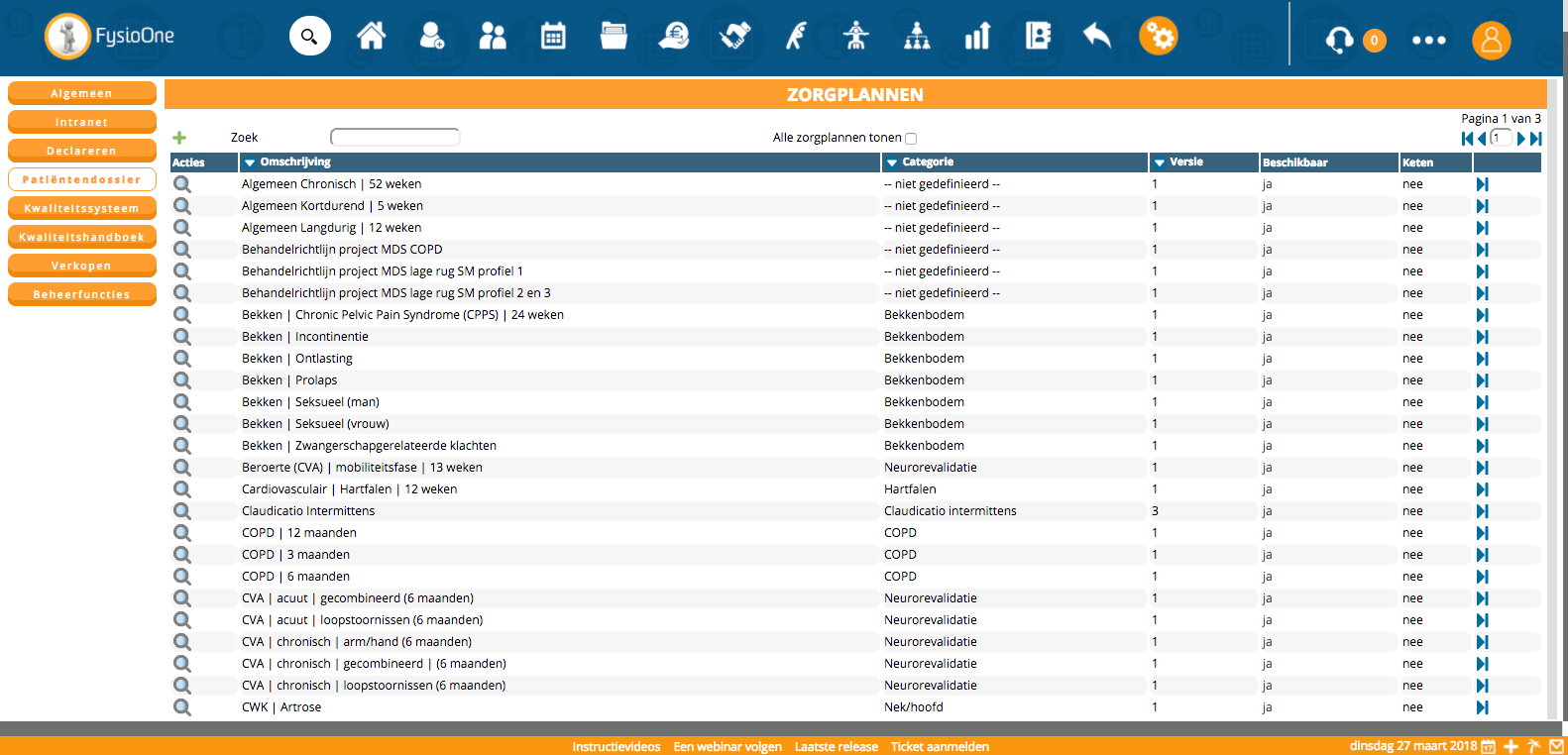Screen dimensions: 1568x755
Task: Click the euro hand finance icon
Action: (x=674, y=37)
